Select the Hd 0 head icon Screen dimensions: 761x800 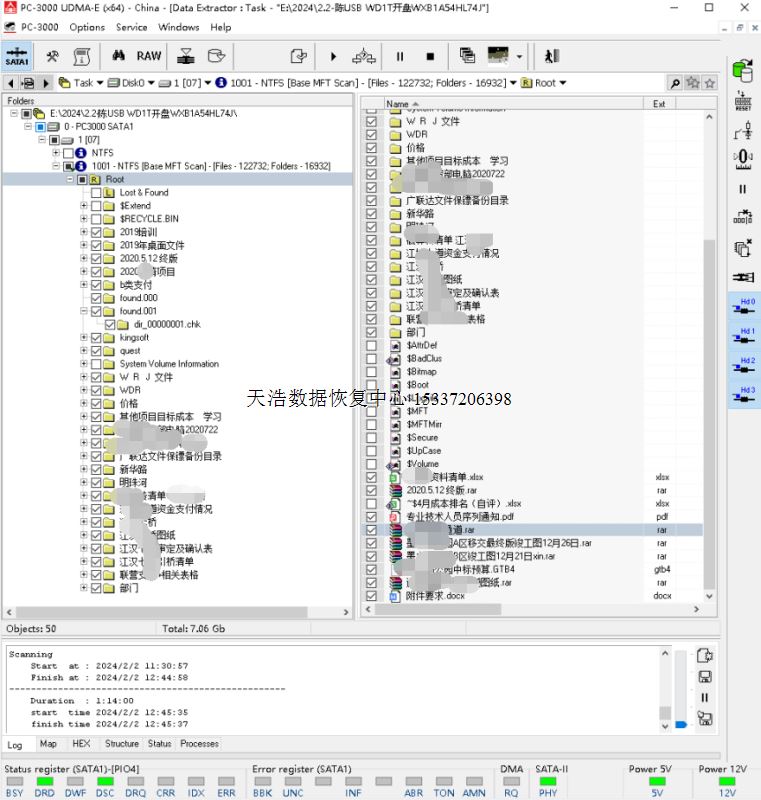tap(743, 308)
